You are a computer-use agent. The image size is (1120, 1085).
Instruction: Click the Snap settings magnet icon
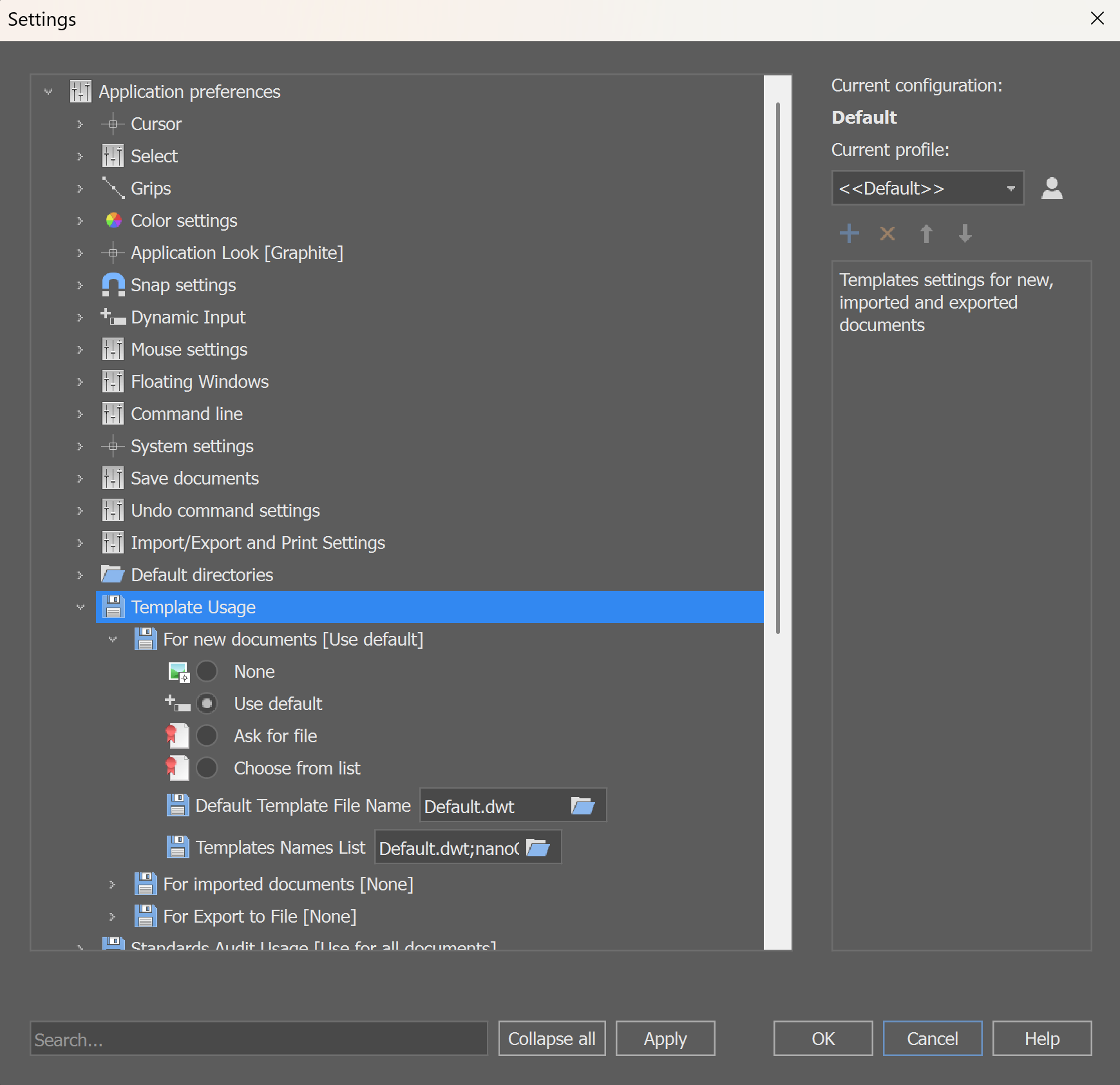point(113,285)
